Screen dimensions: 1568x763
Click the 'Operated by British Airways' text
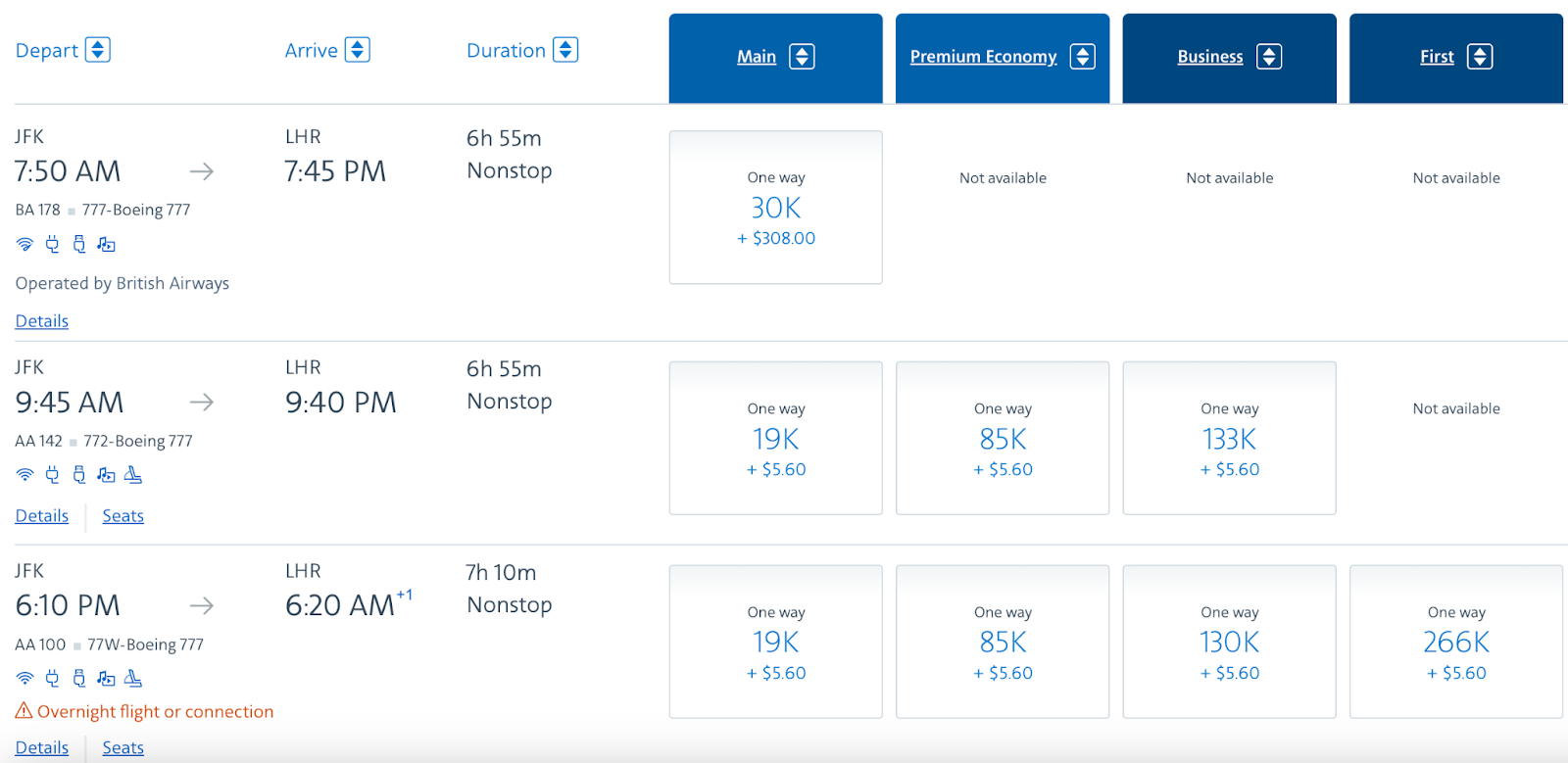click(122, 283)
